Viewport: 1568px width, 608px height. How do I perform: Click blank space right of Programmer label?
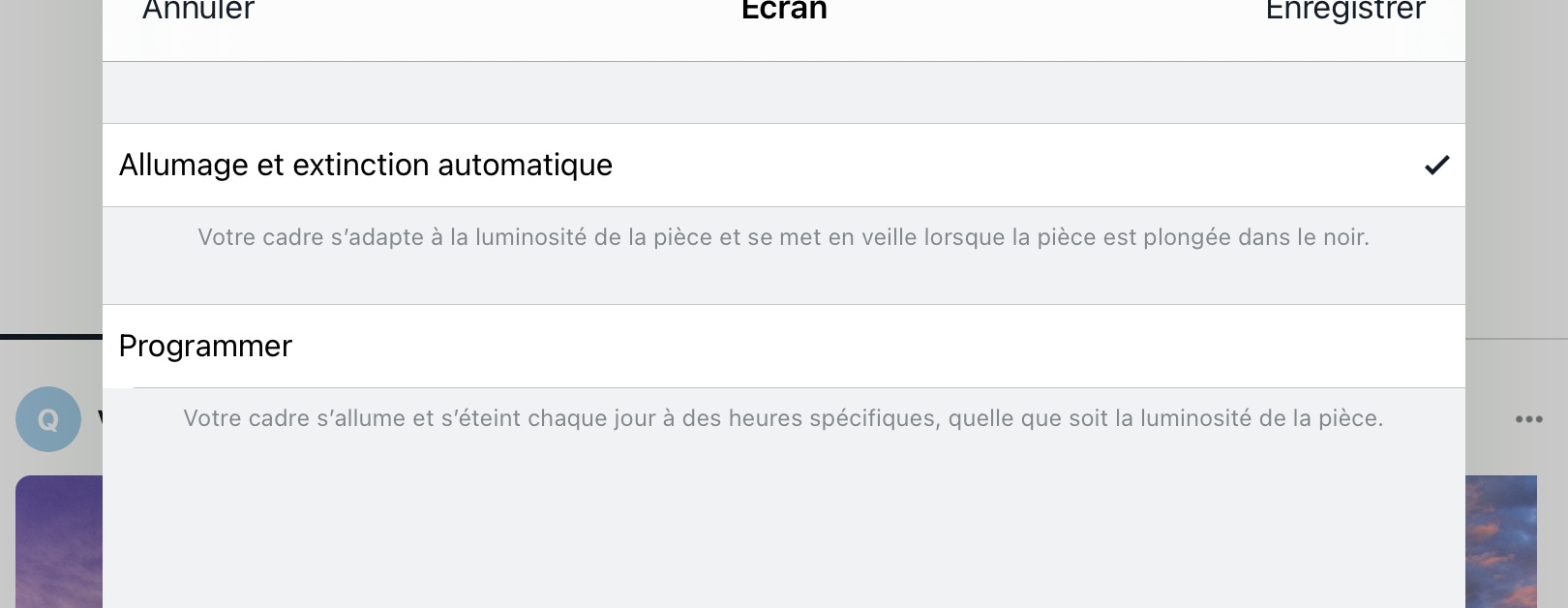871,346
